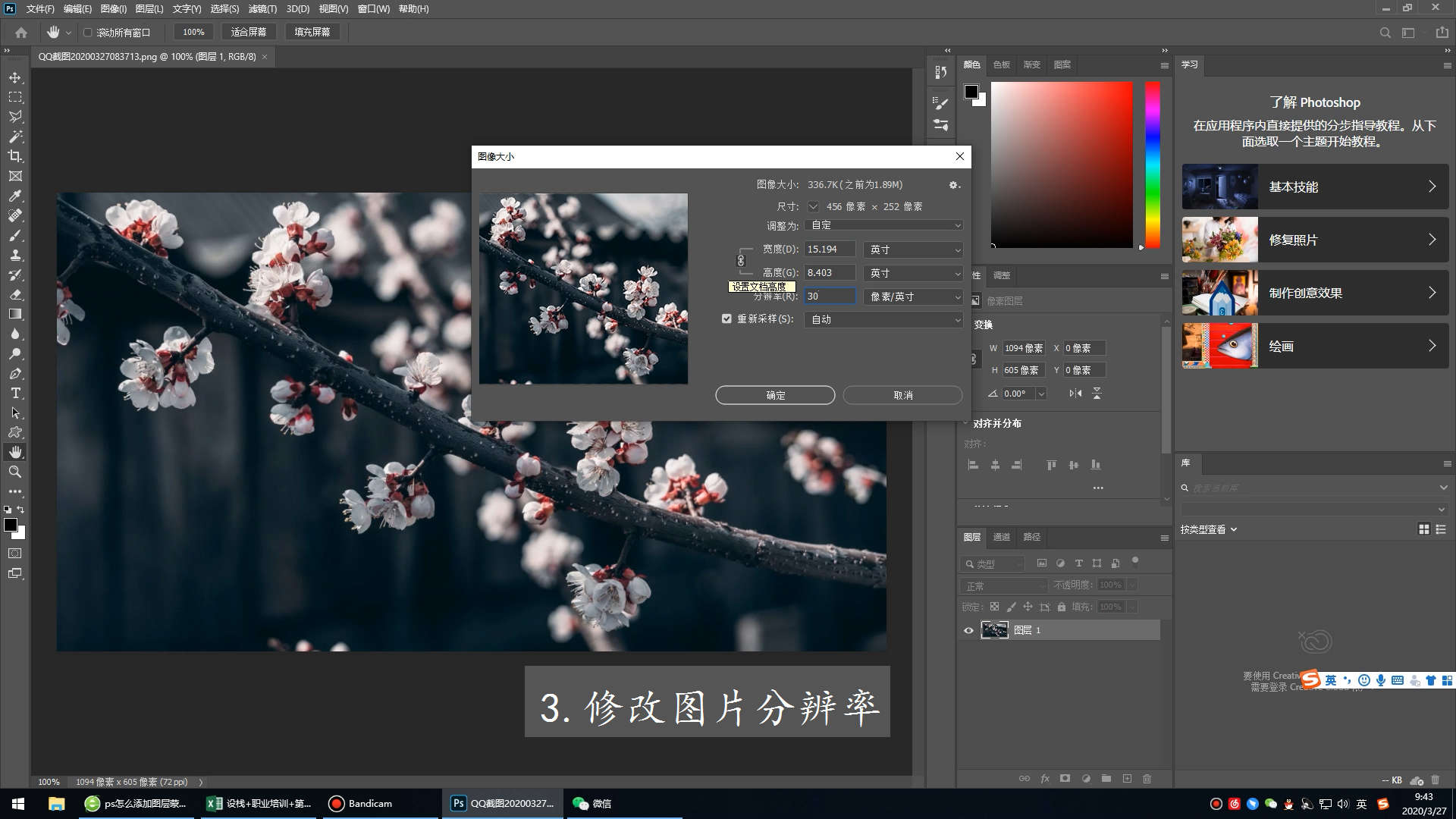Uncheck the 重新采样 resample checkbox
Screen dimensions: 1456x819
click(x=726, y=319)
